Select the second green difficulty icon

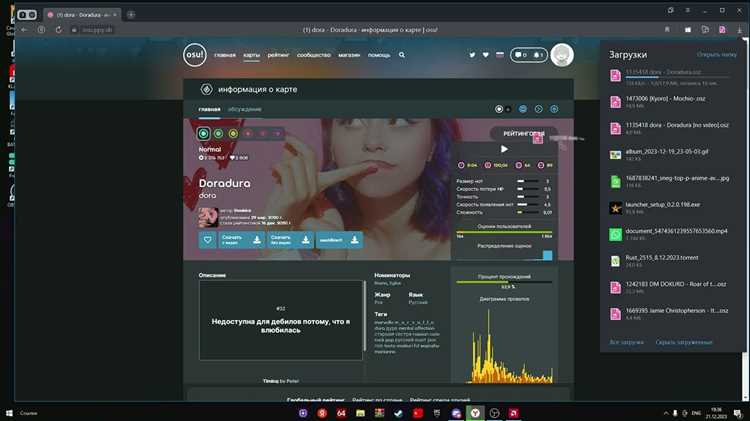click(x=218, y=133)
